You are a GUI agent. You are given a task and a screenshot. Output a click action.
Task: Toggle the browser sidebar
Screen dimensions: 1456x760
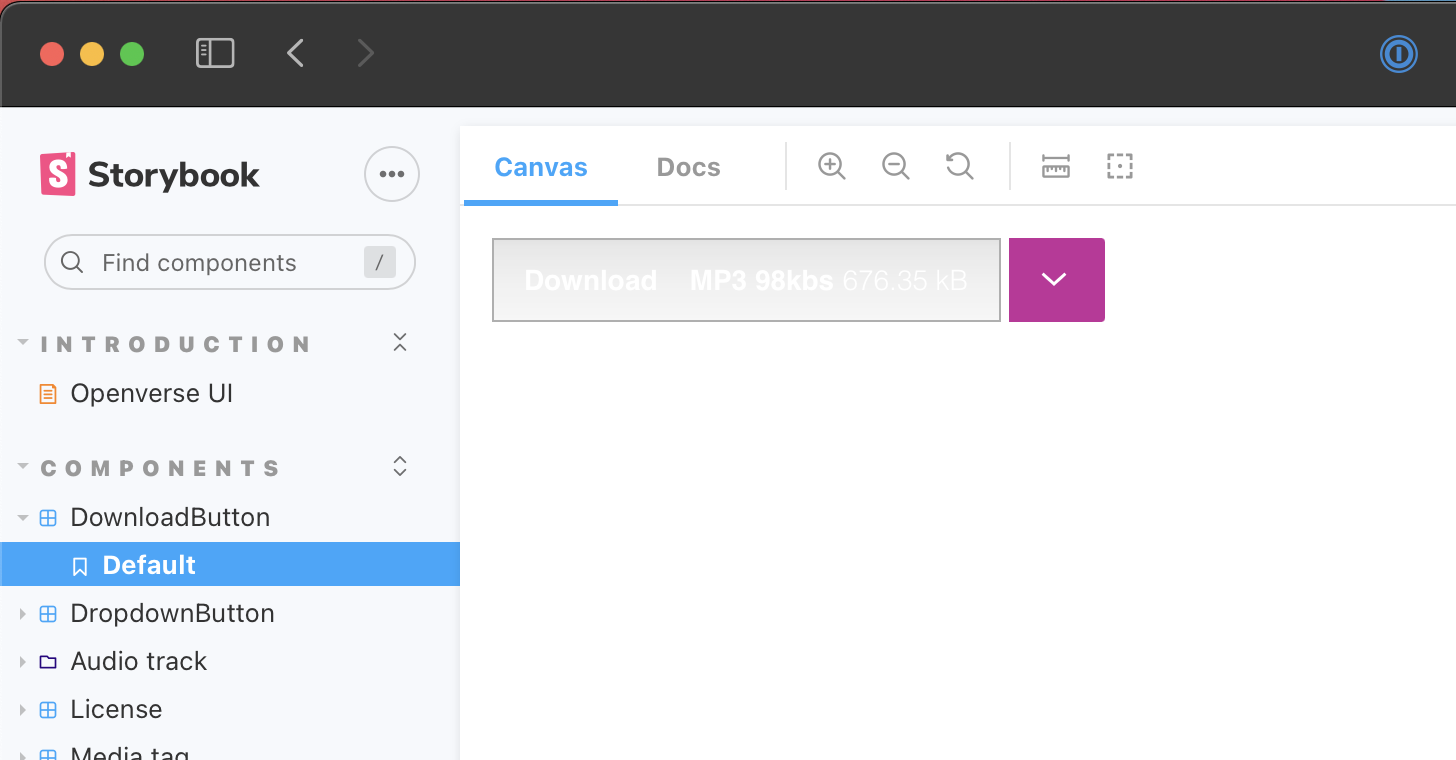(215, 53)
